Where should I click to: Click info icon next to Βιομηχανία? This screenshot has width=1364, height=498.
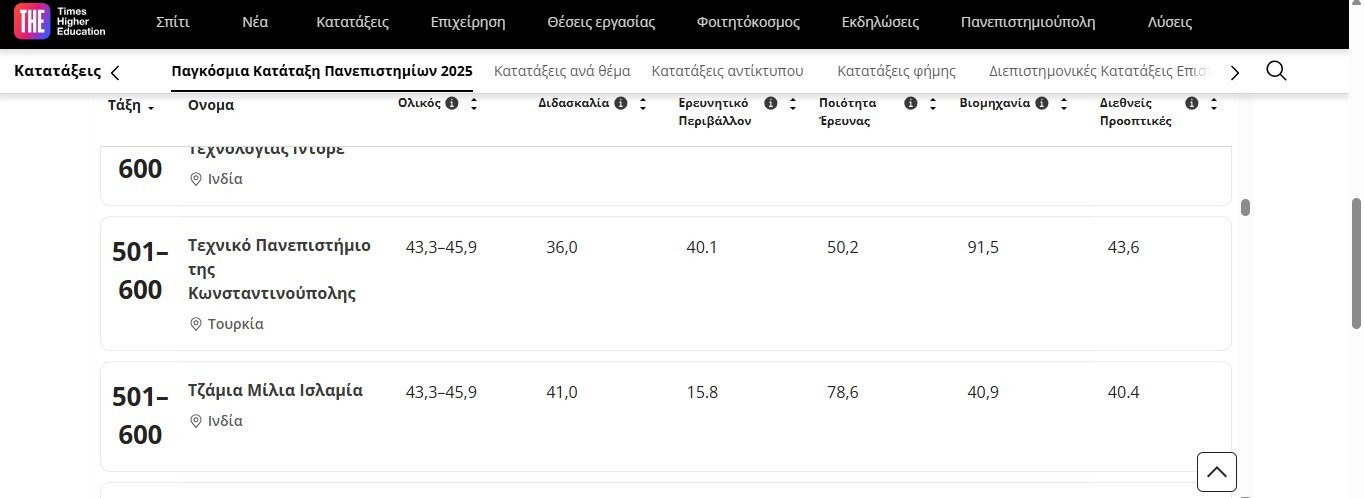1042,103
